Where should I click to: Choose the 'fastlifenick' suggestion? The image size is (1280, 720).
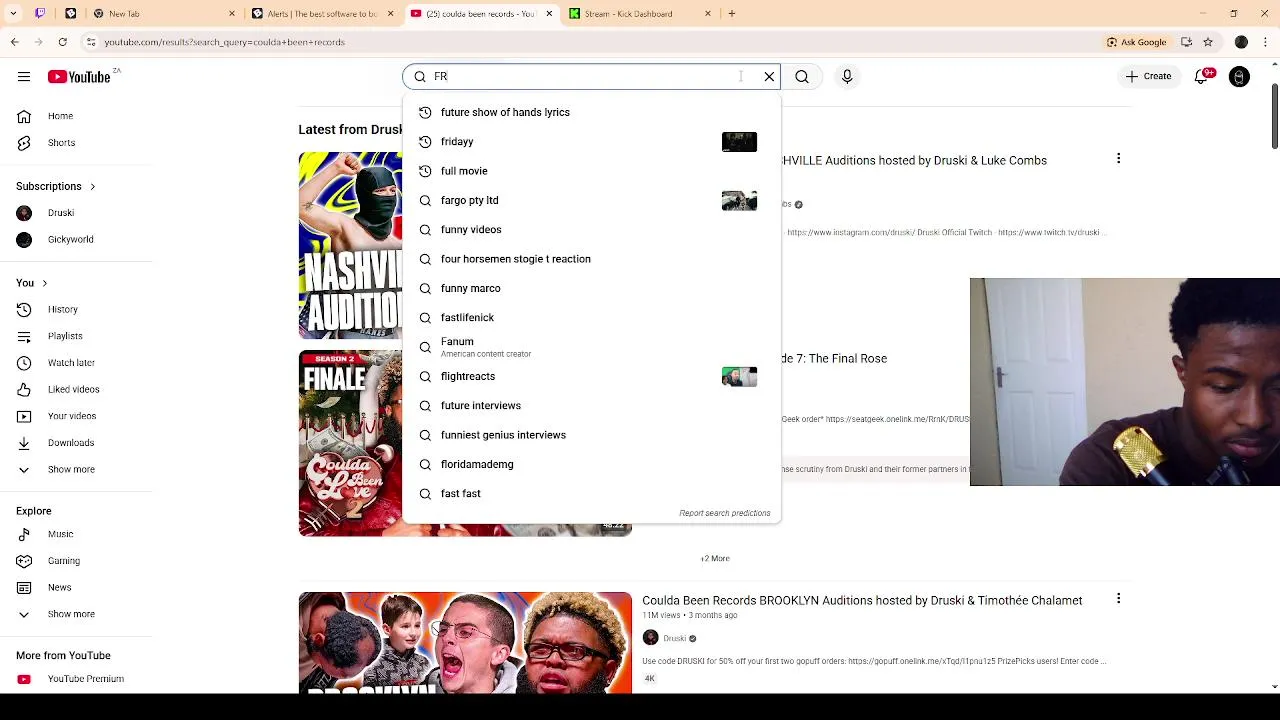coord(591,318)
